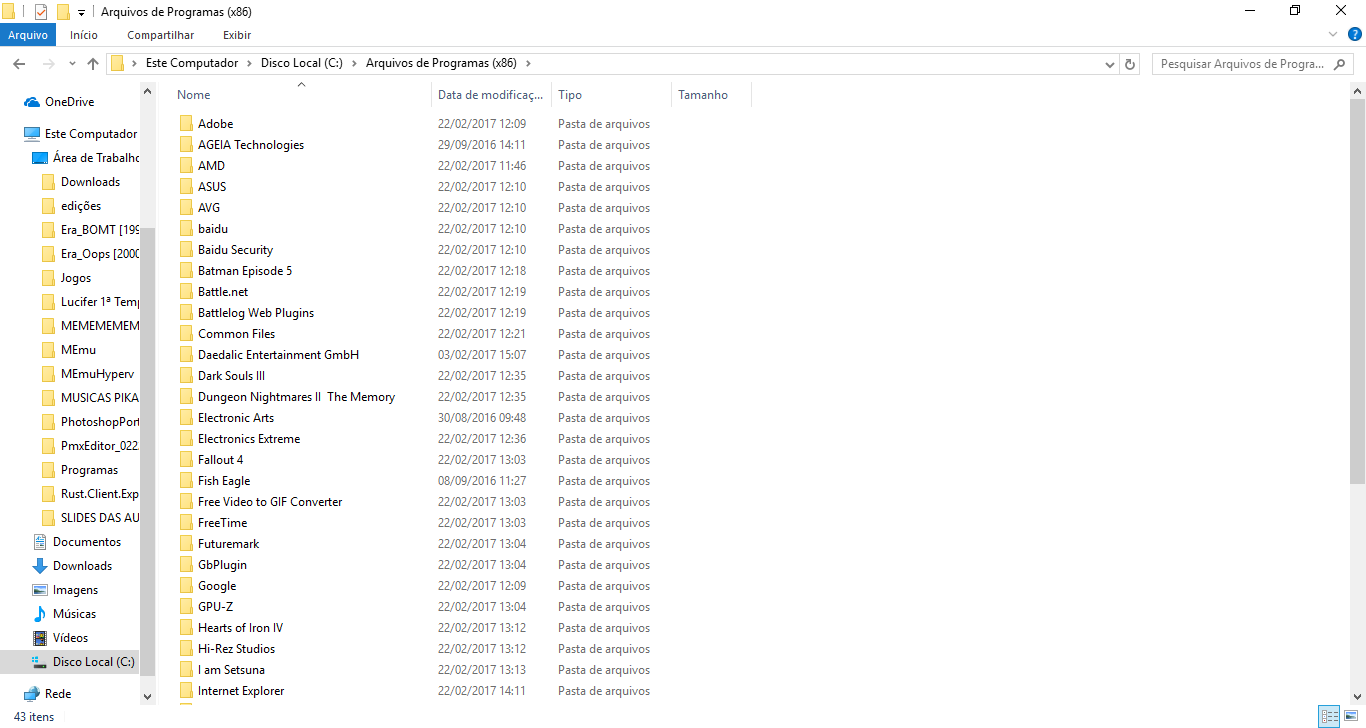Screen dimensions: 1366x728
Task: Click the Google folder icon
Action: tap(186, 586)
